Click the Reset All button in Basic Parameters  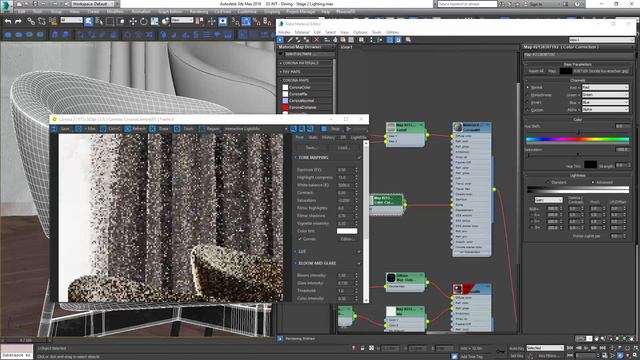click(536, 71)
